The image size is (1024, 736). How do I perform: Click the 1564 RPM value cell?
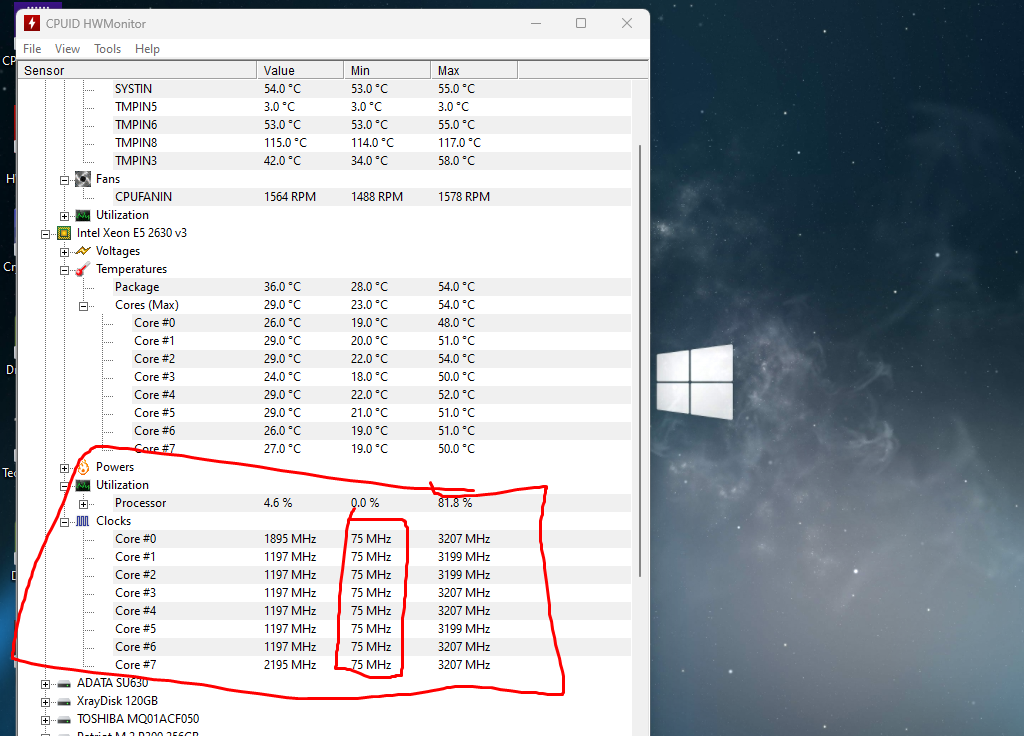(x=290, y=197)
